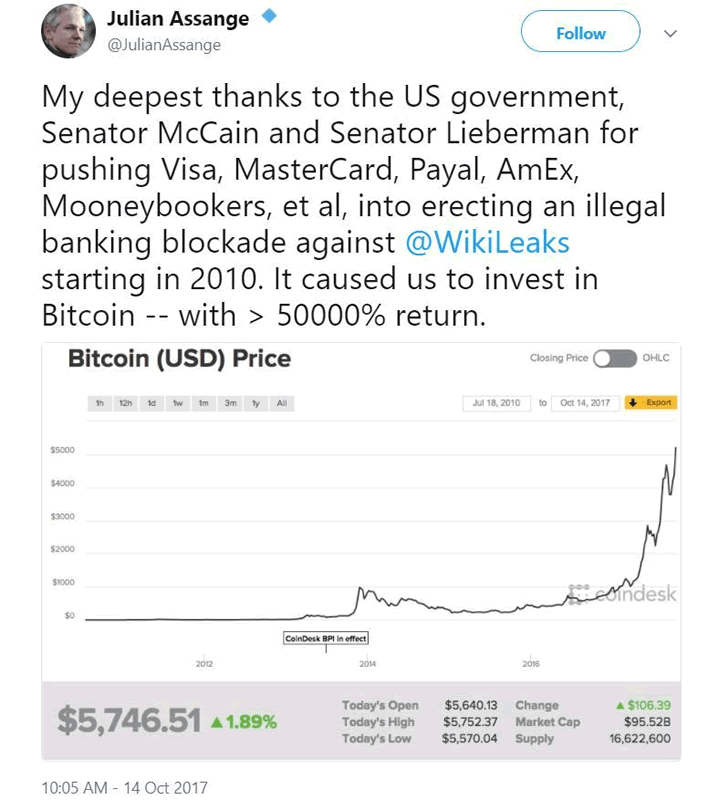The height and width of the screenshot is (800, 719).
Task: Click the end date field Oct 14, 2017
Action: [x=584, y=403]
